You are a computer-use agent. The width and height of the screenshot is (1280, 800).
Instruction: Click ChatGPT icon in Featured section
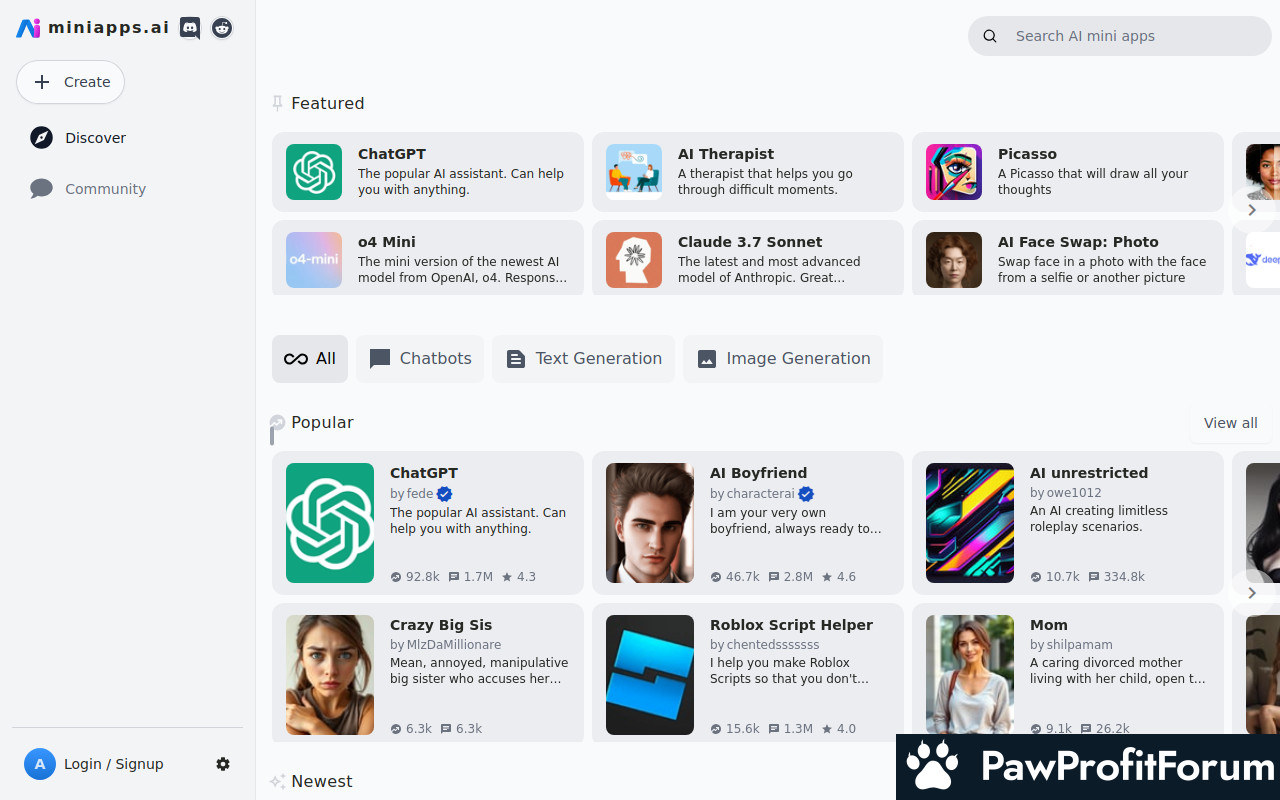[x=314, y=172]
